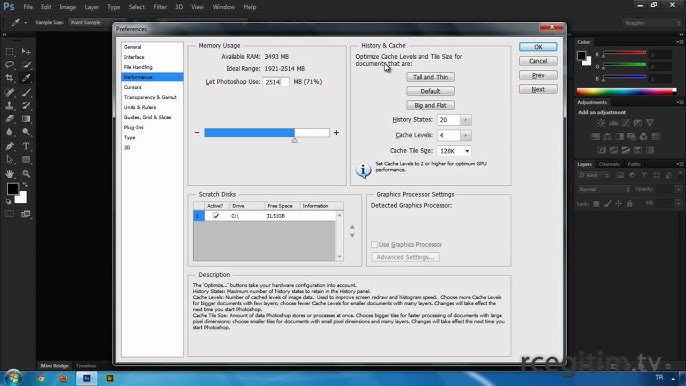Go to the Next preferences page
Viewport: 686px width, 386px height.
click(x=538, y=89)
